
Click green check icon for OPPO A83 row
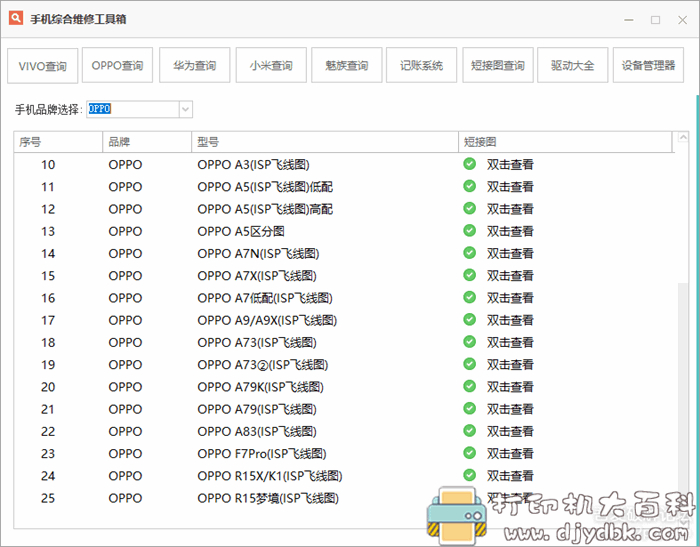click(469, 430)
